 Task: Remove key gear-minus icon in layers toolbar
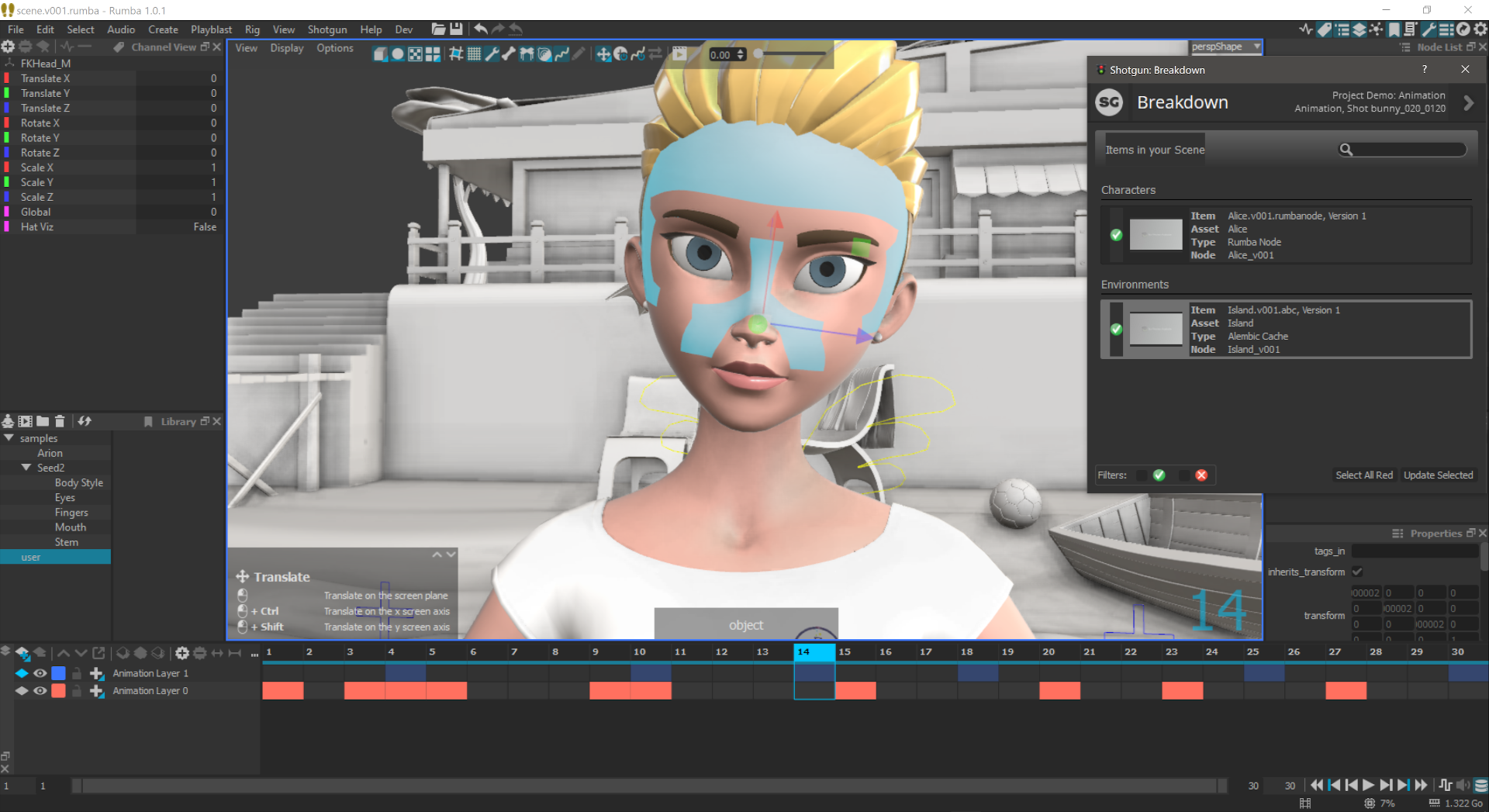coord(200,653)
